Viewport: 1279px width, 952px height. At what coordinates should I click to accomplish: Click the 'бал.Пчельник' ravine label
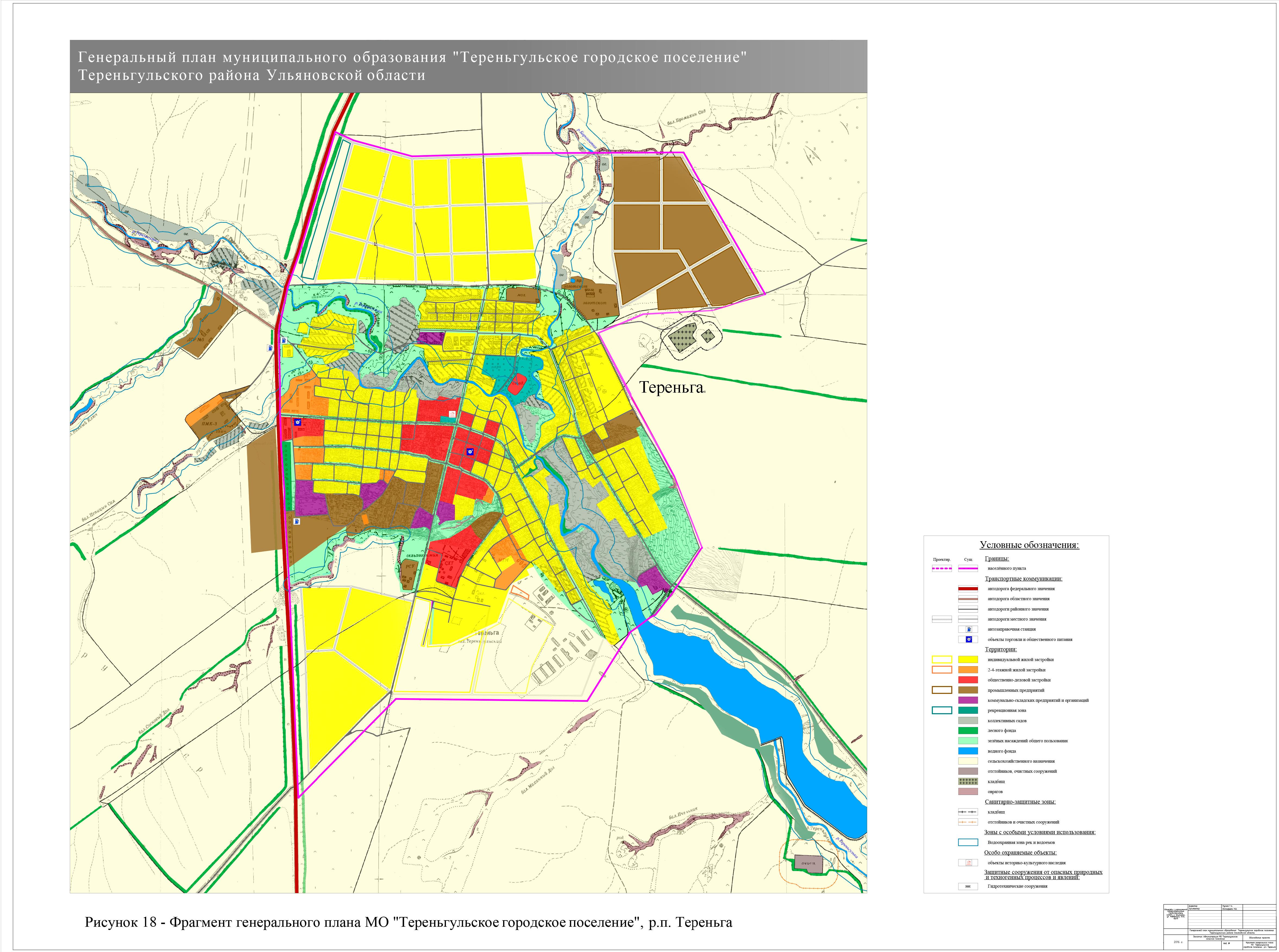683,813
